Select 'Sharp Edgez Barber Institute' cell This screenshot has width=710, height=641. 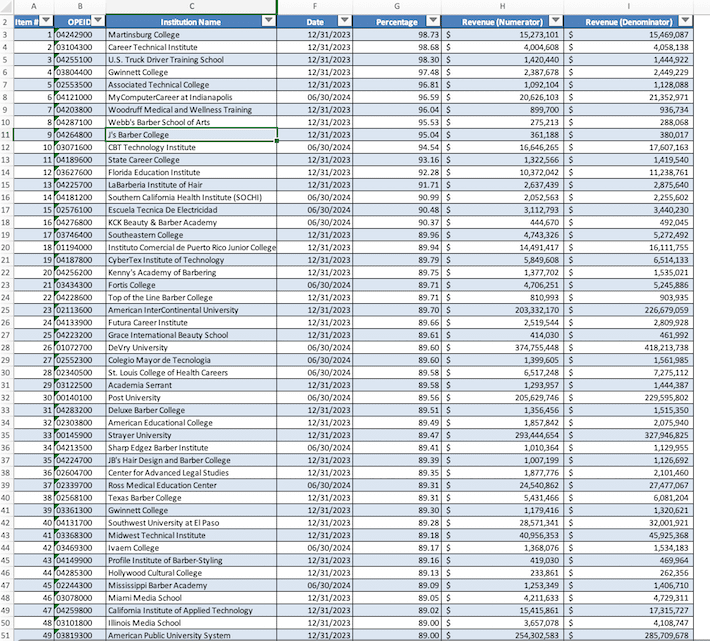tap(191, 448)
